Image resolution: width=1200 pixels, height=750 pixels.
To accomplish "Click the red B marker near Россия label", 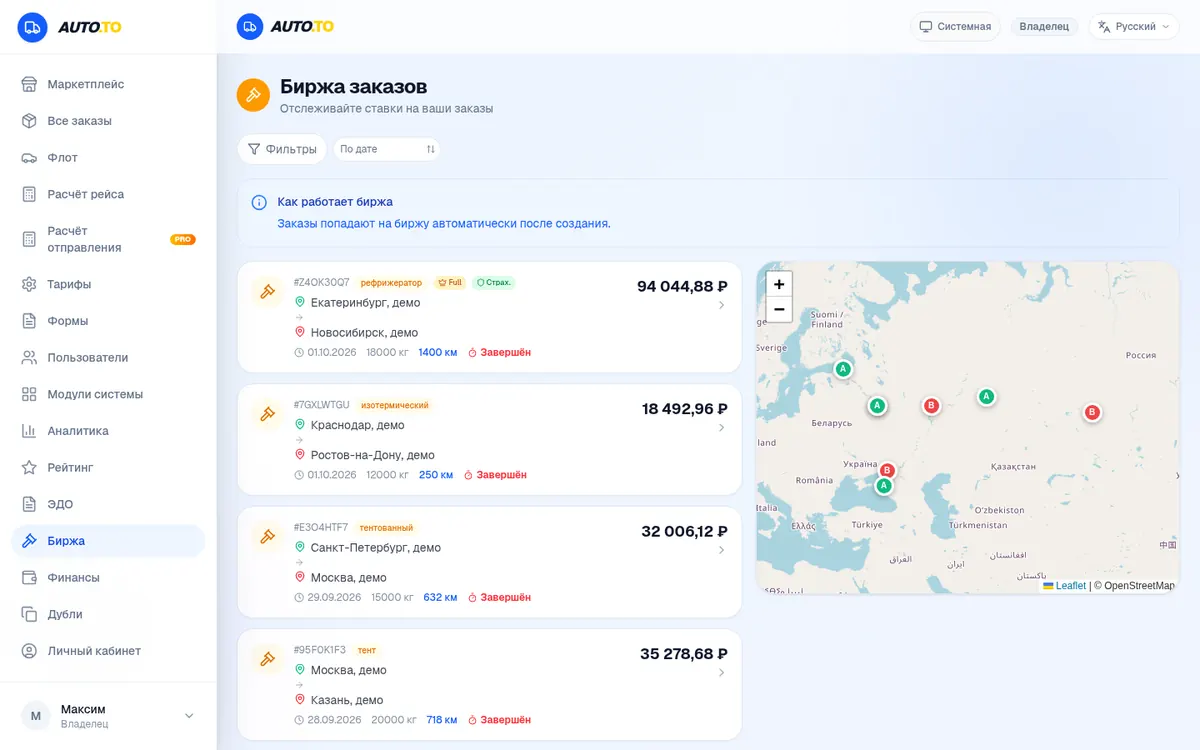I will tap(1092, 412).
